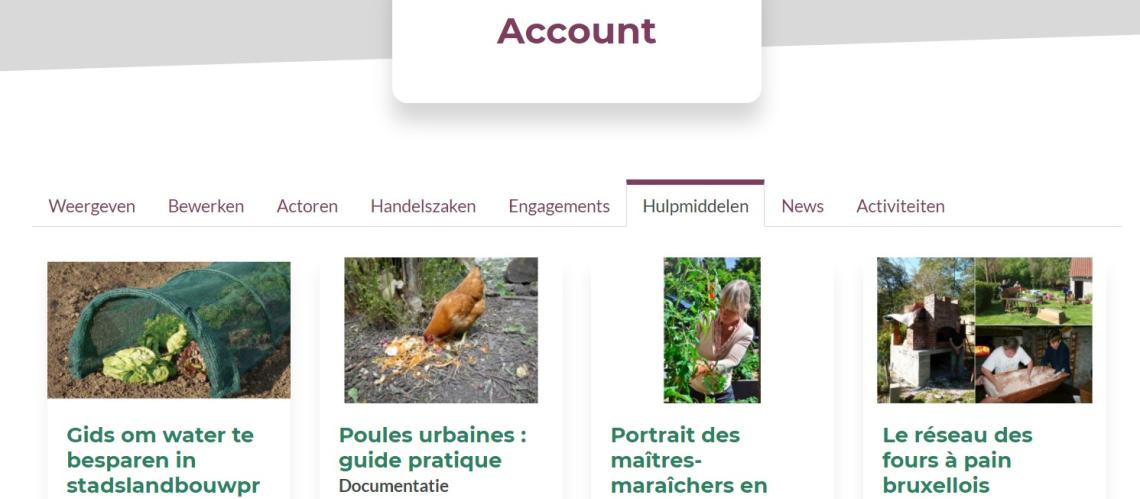Select the Actoren tab
This screenshot has height=499, width=1140.
click(307, 206)
